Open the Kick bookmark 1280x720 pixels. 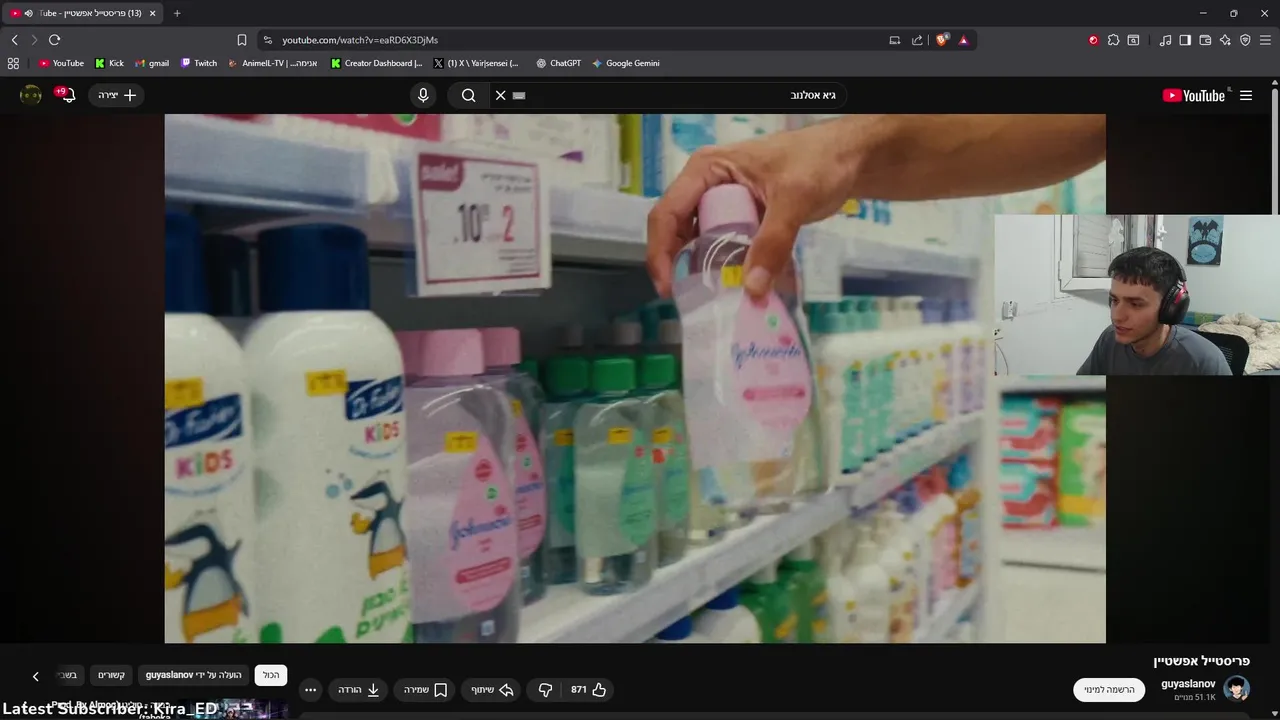[109, 63]
